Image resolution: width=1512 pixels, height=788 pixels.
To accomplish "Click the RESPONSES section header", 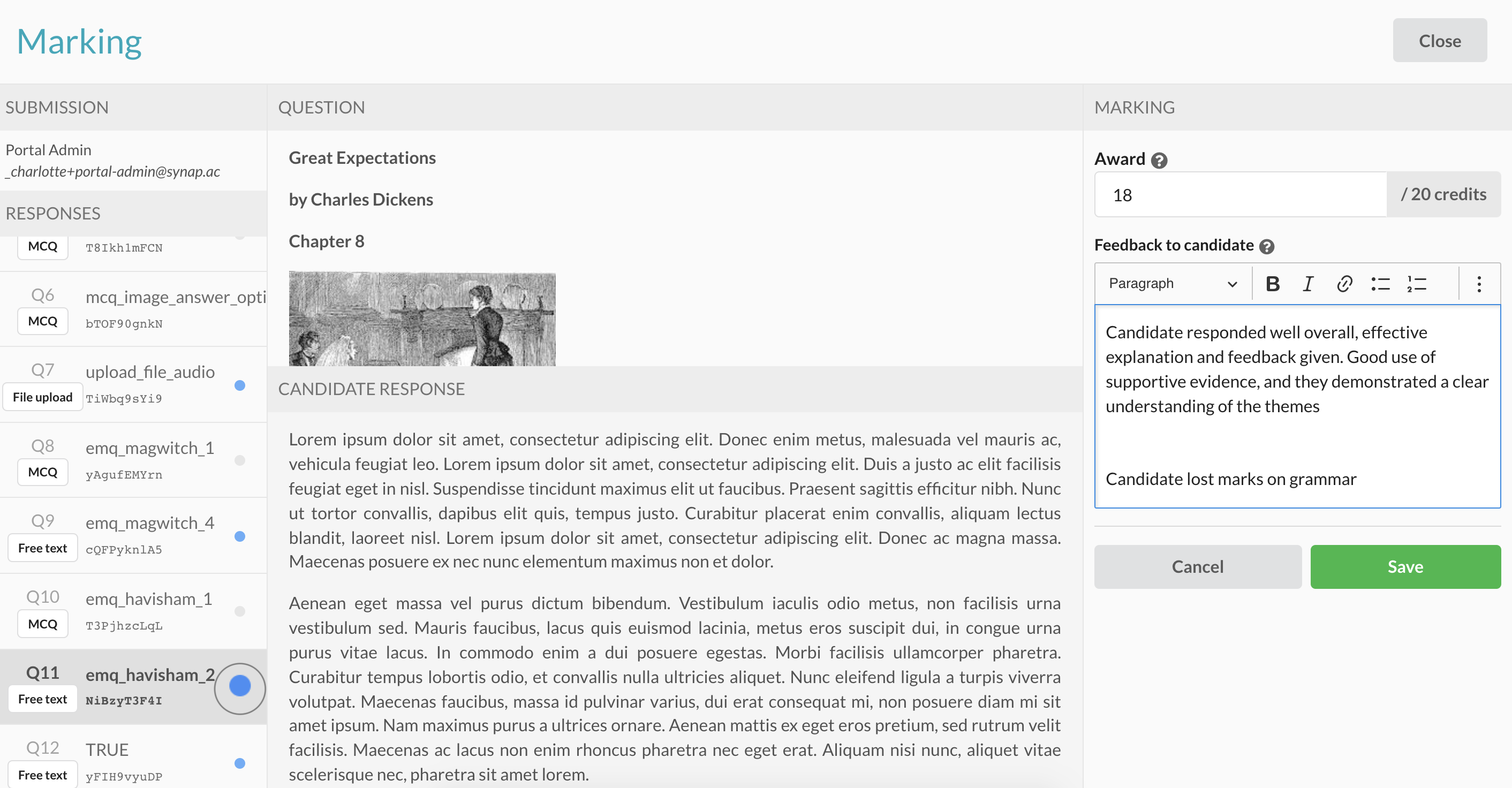I will (x=133, y=214).
